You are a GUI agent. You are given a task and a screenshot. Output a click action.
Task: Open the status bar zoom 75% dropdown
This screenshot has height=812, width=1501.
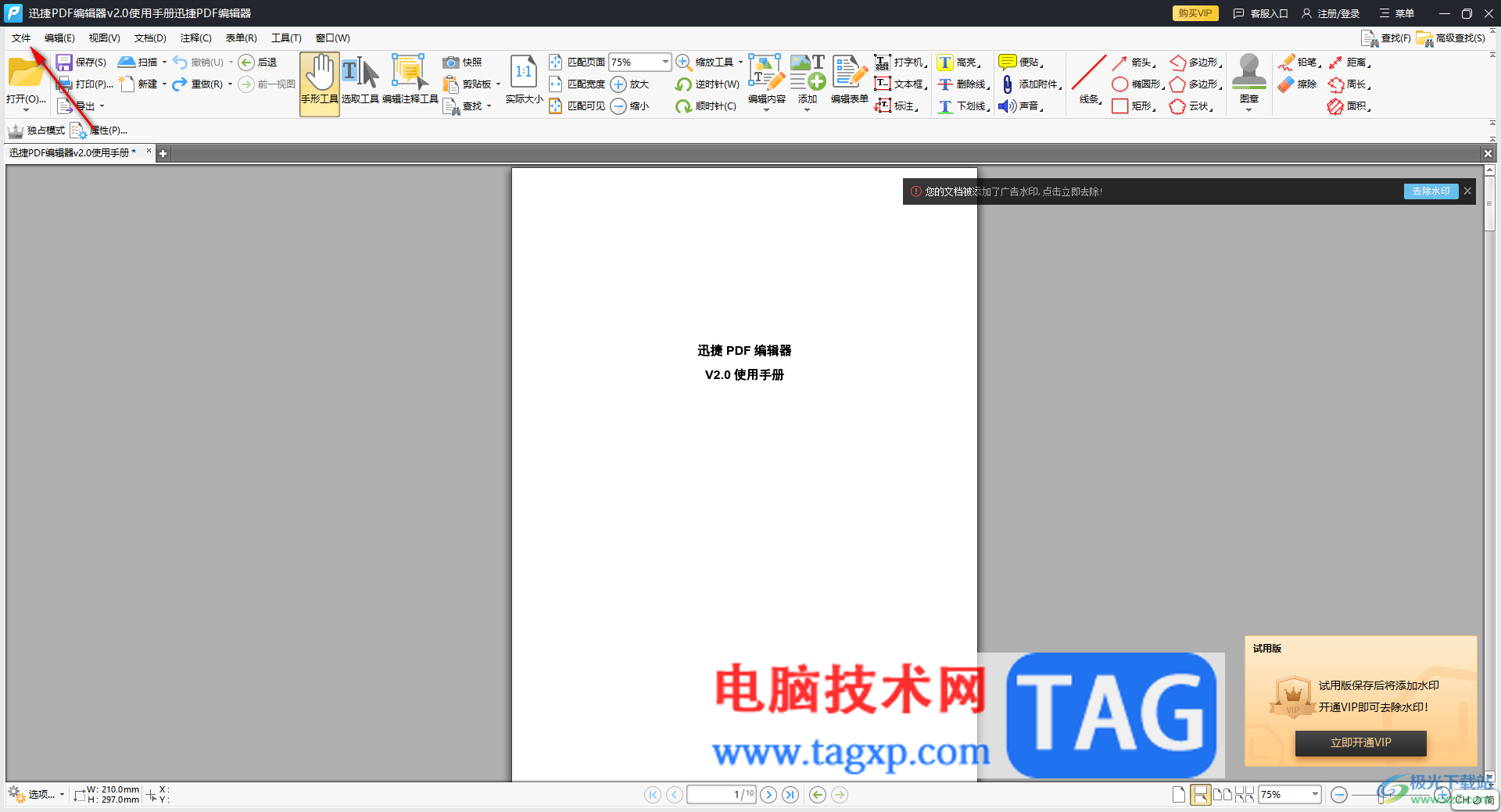coord(1315,795)
